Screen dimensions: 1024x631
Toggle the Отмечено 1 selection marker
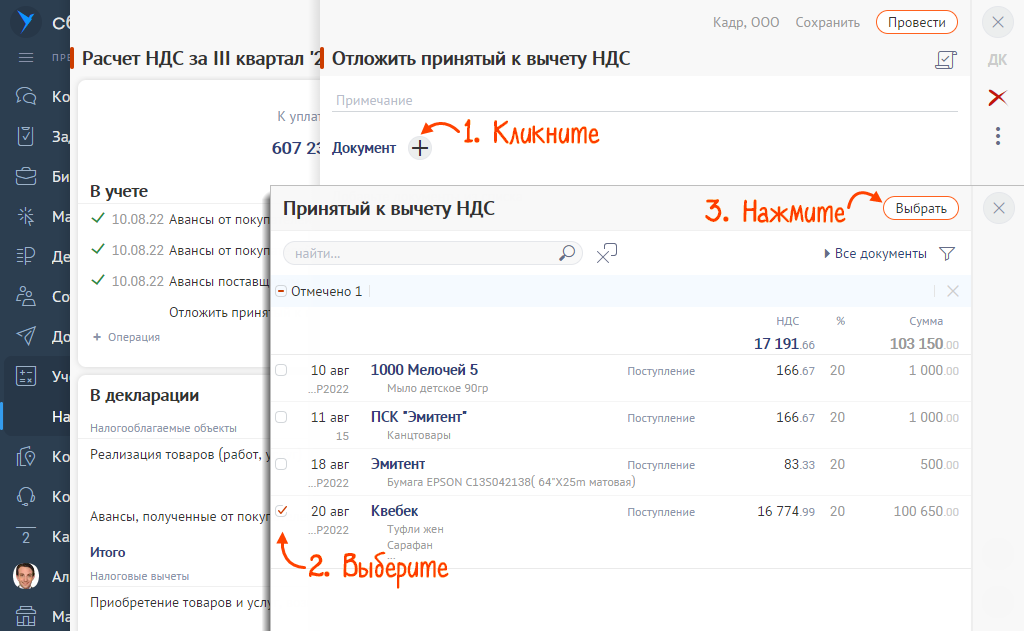[x=282, y=291]
